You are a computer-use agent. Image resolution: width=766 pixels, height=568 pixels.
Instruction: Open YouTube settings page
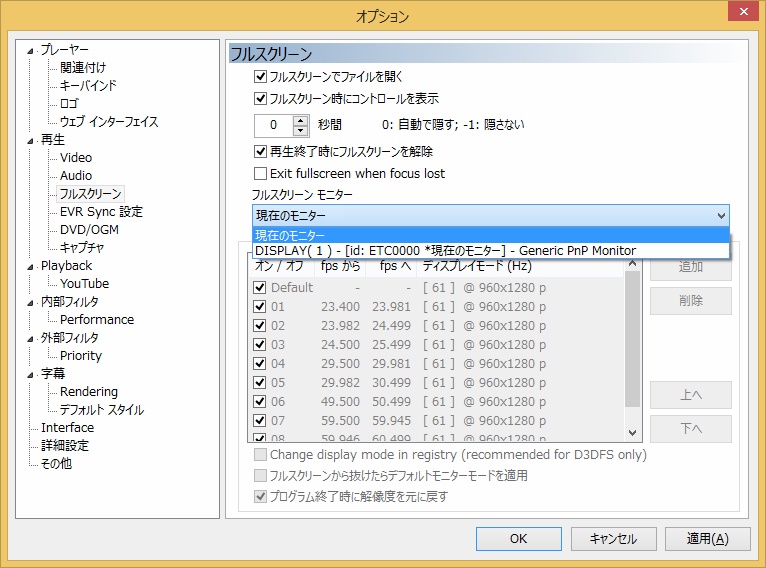pos(84,283)
